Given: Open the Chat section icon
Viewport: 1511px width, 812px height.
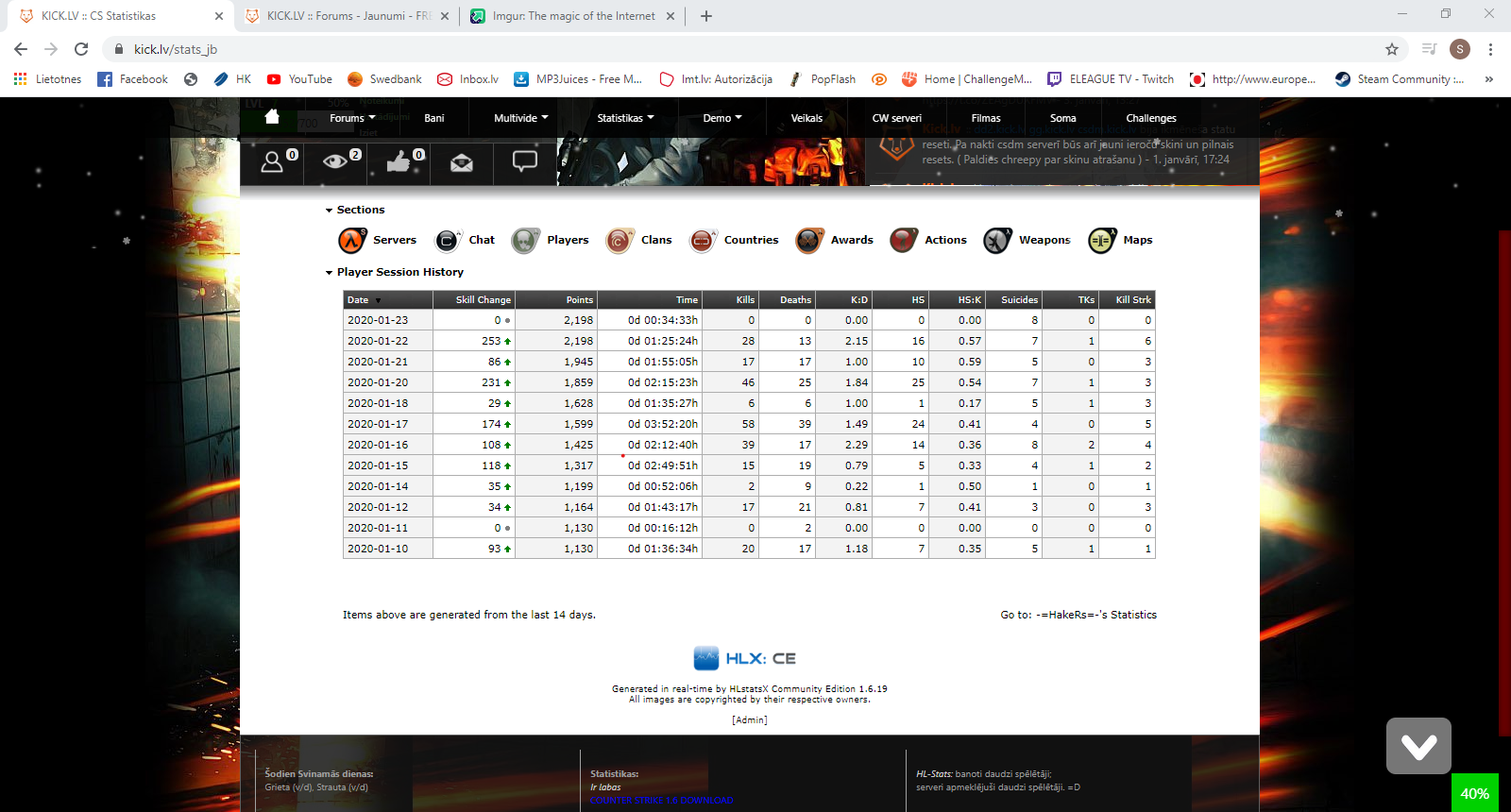Looking at the screenshot, I should 448,241.
